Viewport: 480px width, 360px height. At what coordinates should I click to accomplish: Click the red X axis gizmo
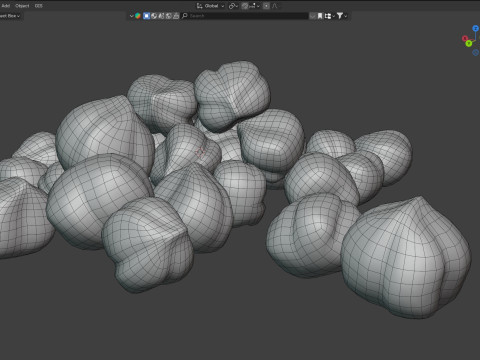[465, 39]
